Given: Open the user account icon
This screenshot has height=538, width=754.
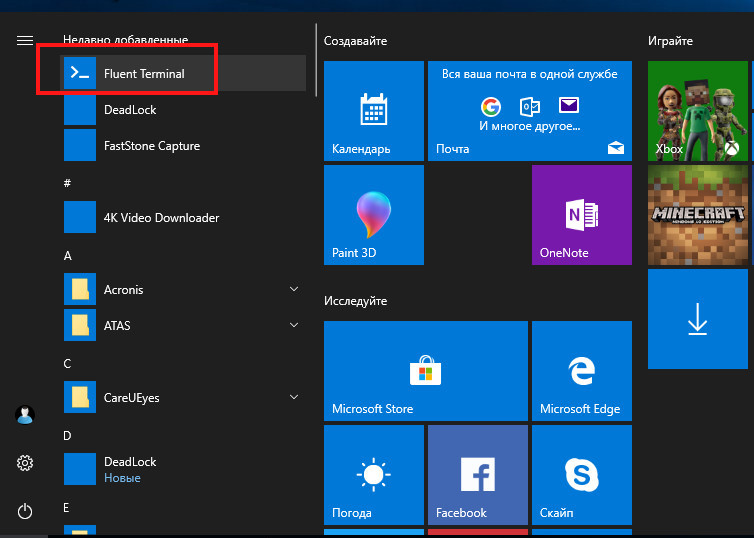Looking at the screenshot, I should [x=25, y=415].
